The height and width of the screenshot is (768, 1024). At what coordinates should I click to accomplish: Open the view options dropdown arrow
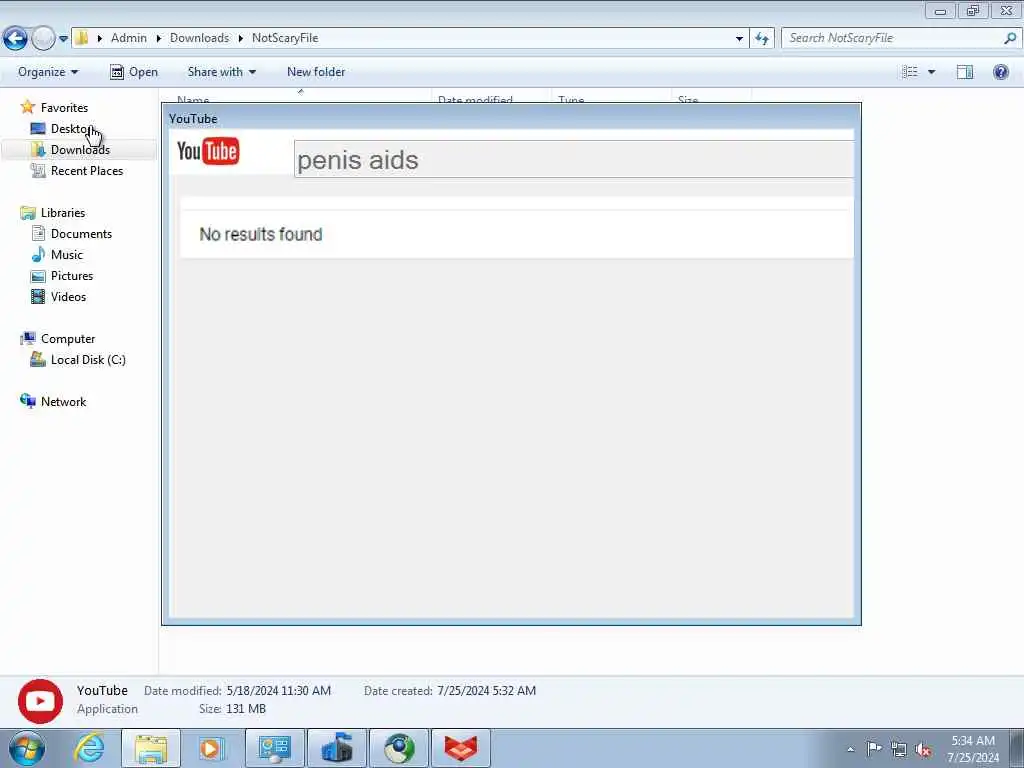pyautogui.click(x=931, y=72)
